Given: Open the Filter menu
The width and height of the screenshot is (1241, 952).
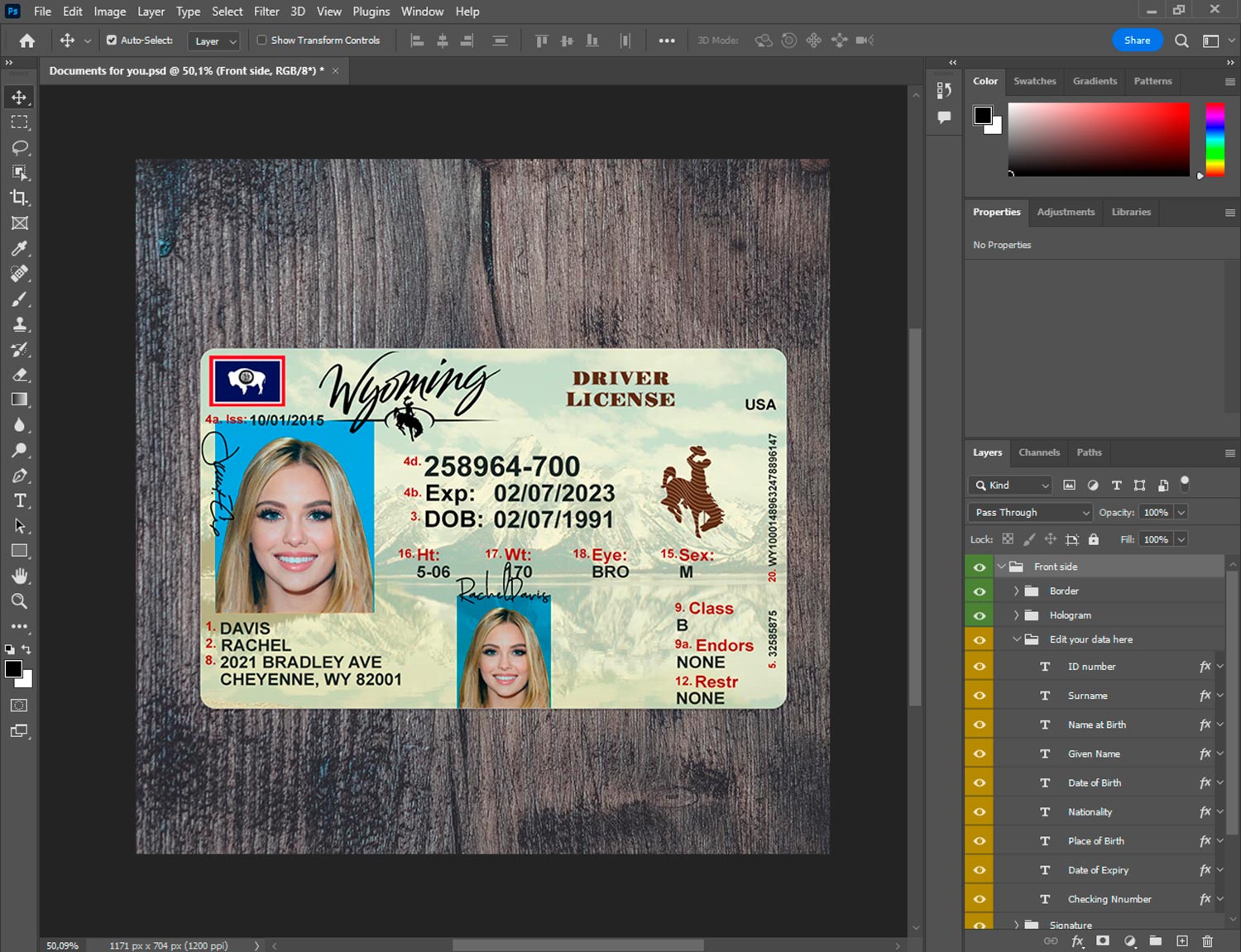Looking at the screenshot, I should pyautogui.click(x=266, y=12).
